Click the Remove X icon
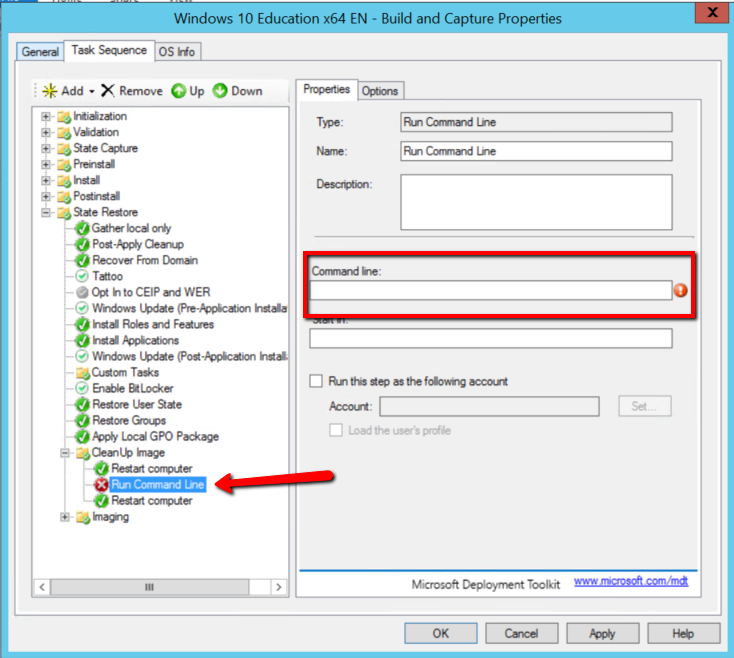Viewport: 734px width, 658px height. pos(108,91)
